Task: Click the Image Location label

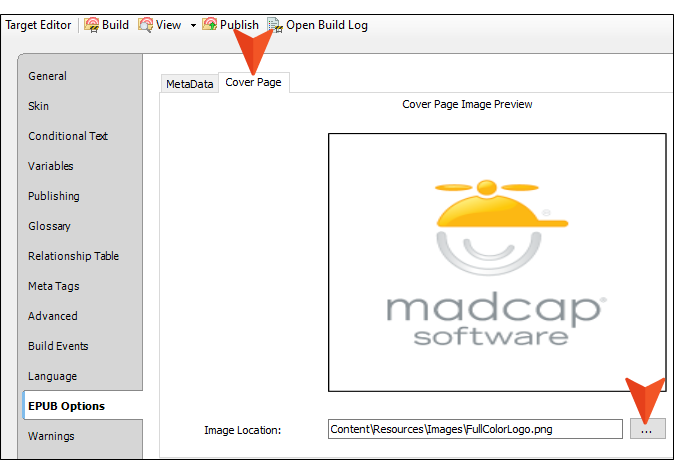Action: point(243,430)
